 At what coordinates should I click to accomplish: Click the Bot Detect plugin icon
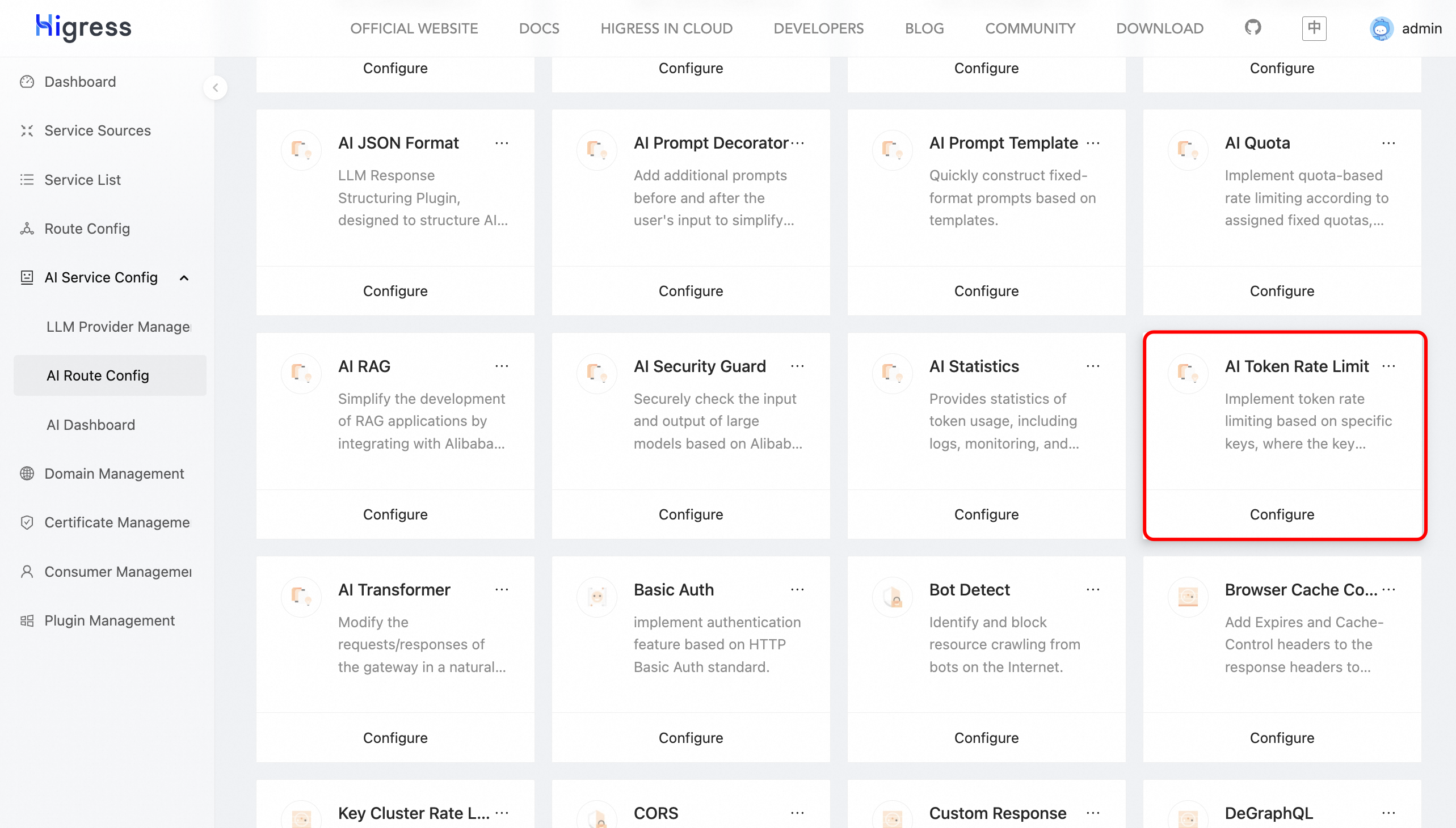point(892,597)
